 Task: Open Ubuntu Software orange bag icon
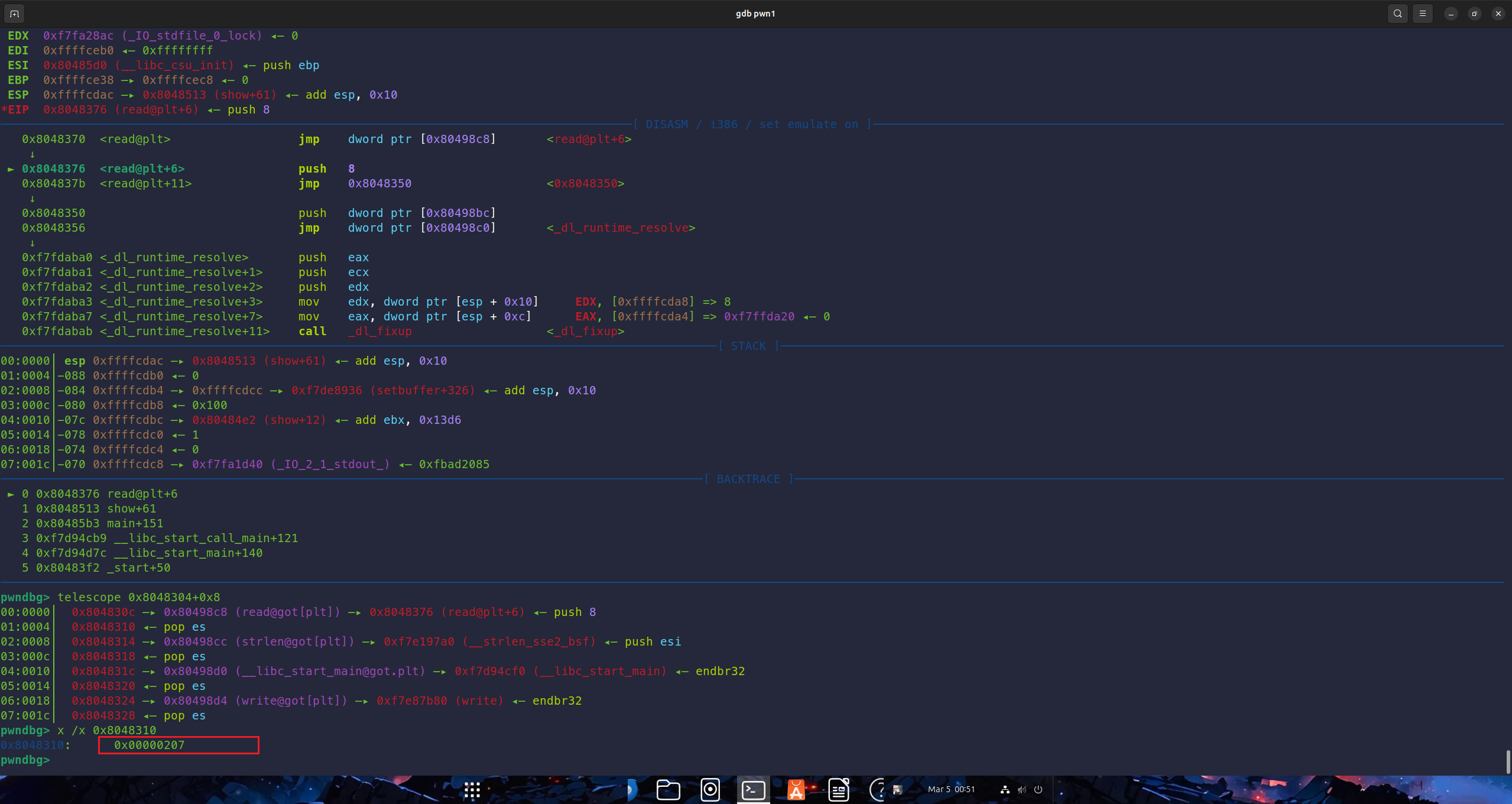(x=796, y=790)
